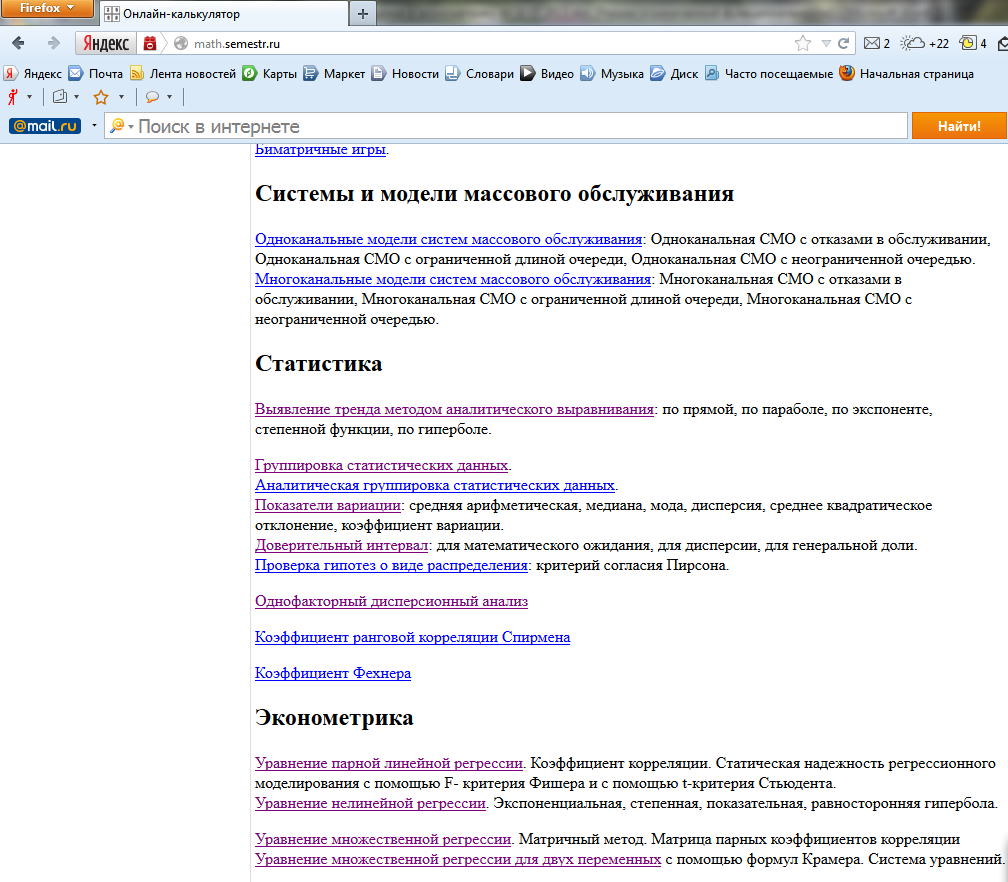Open Уравнение множественной регрессии для двух переменных link

click(x=458, y=859)
